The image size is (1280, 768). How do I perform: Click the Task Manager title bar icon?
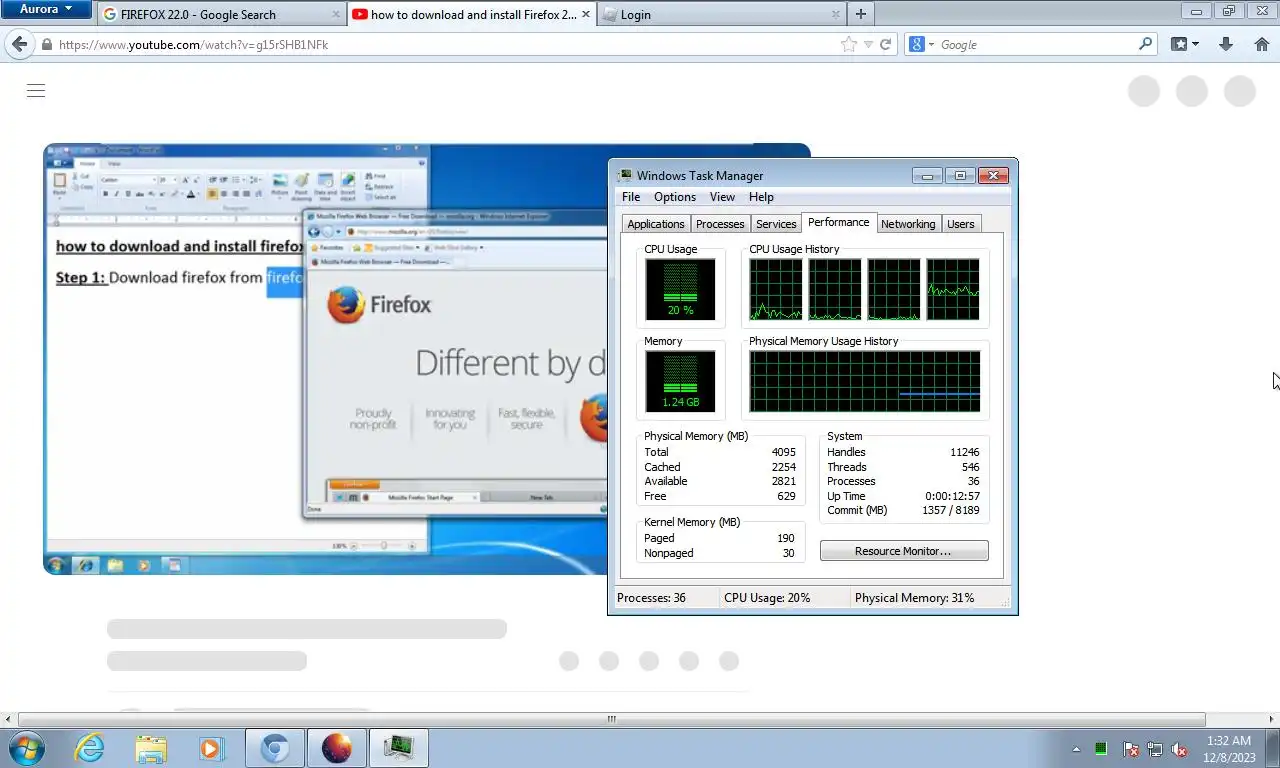[625, 176]
